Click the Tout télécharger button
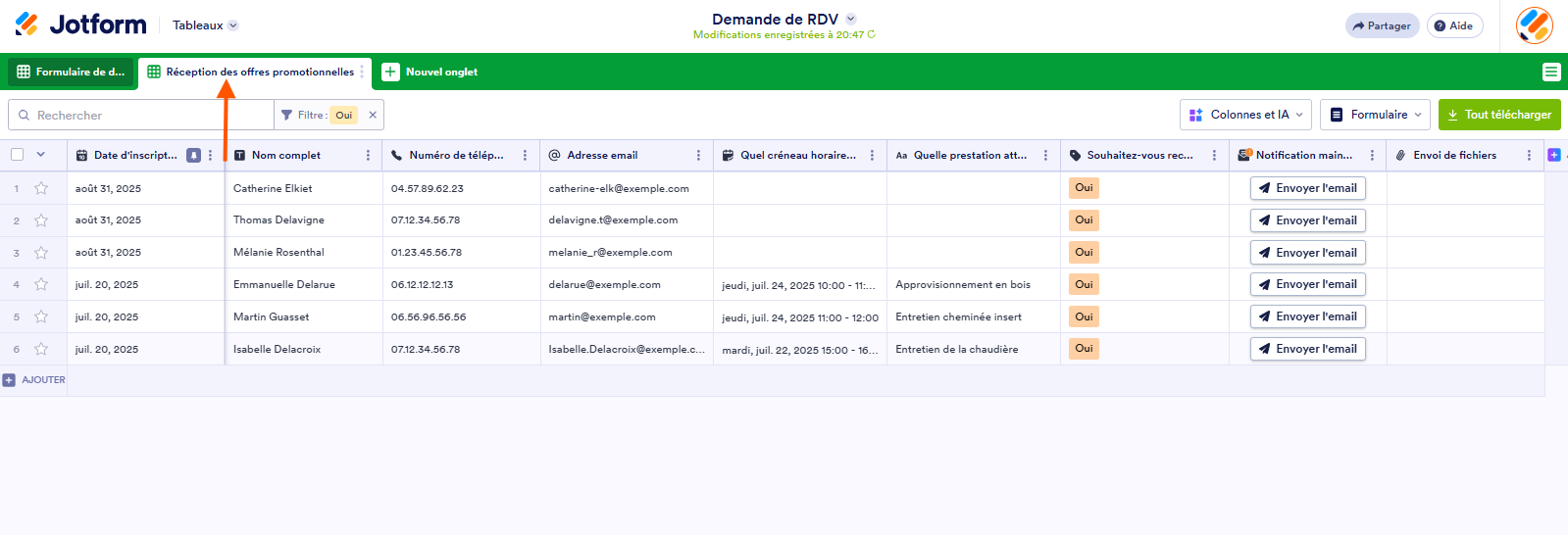The height and width of the screenshot is (535, 1568). click(1498, 115)
